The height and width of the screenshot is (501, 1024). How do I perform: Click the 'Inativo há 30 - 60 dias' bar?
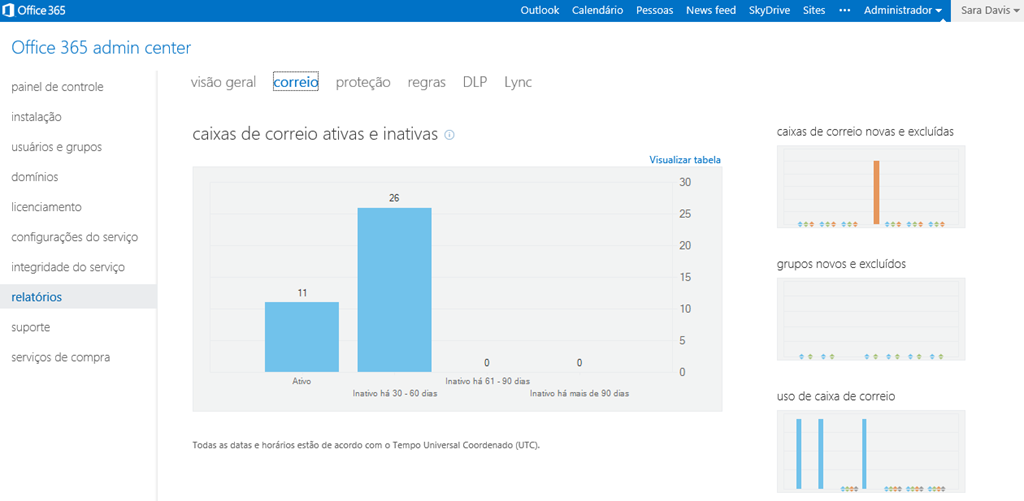(394, 290)
